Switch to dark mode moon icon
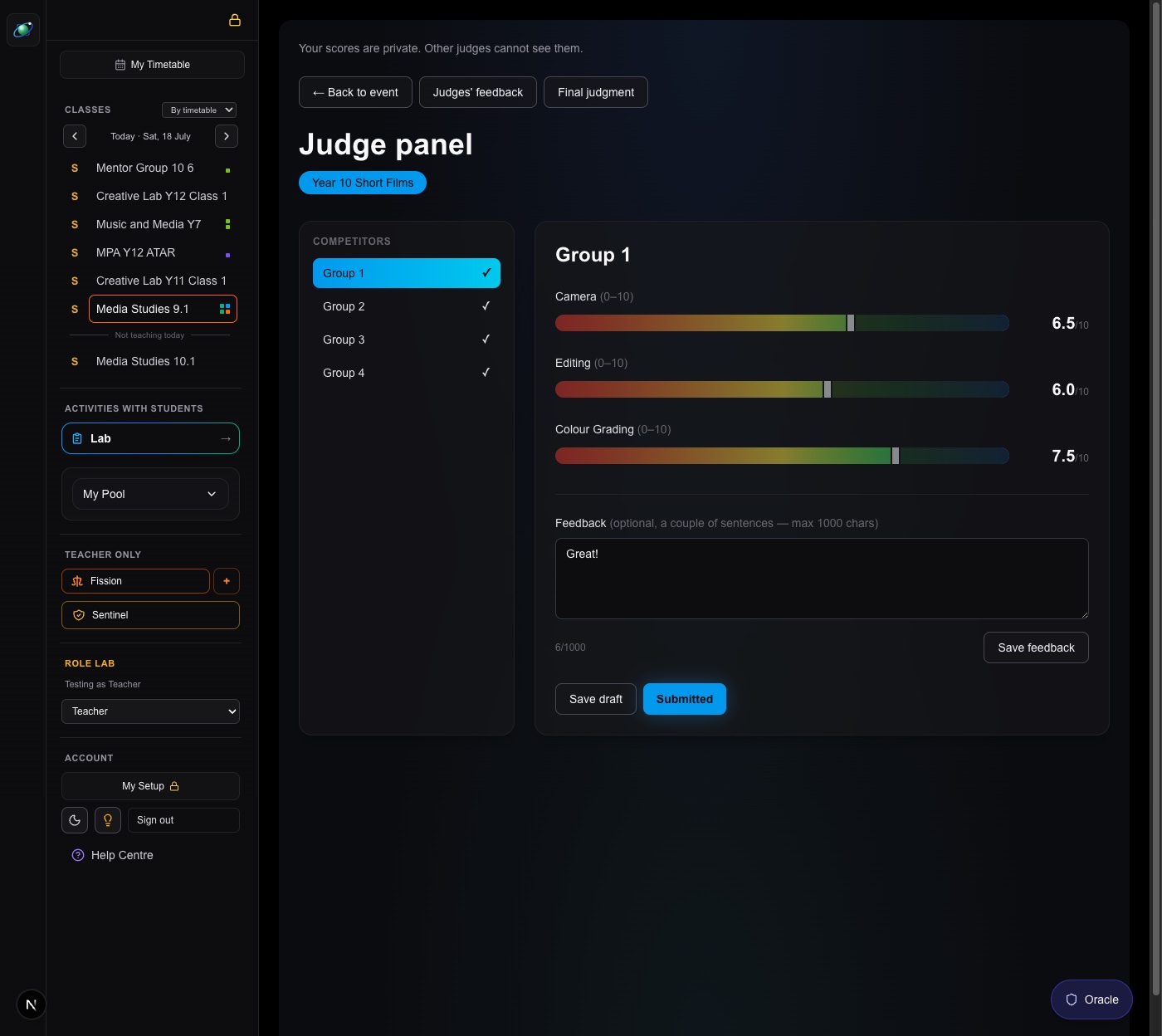Viewport: 1162px width, 1036px height. point(75,820)
